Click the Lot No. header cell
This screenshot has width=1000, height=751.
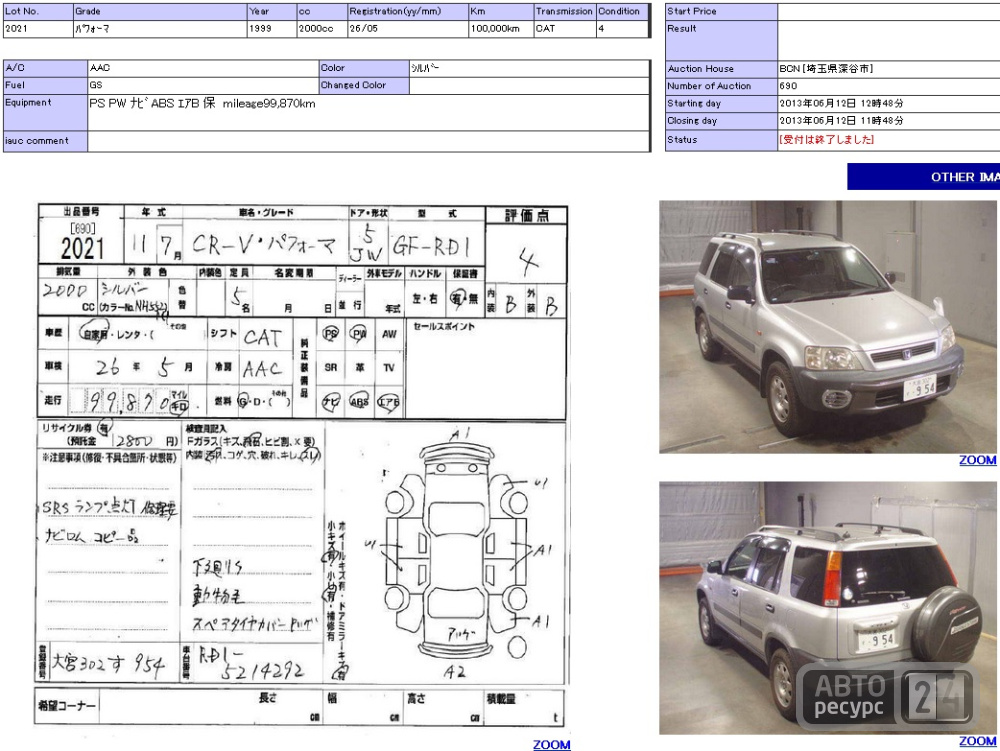point(38,11)
